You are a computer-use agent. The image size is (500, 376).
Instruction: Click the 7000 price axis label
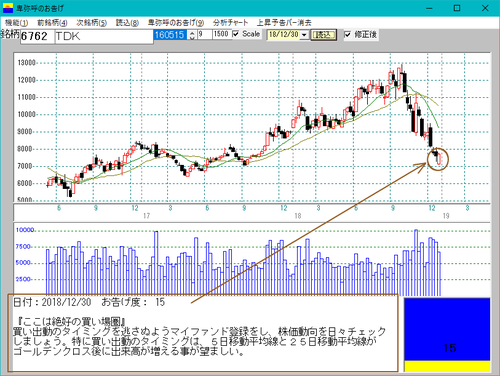tap(25, 166)
